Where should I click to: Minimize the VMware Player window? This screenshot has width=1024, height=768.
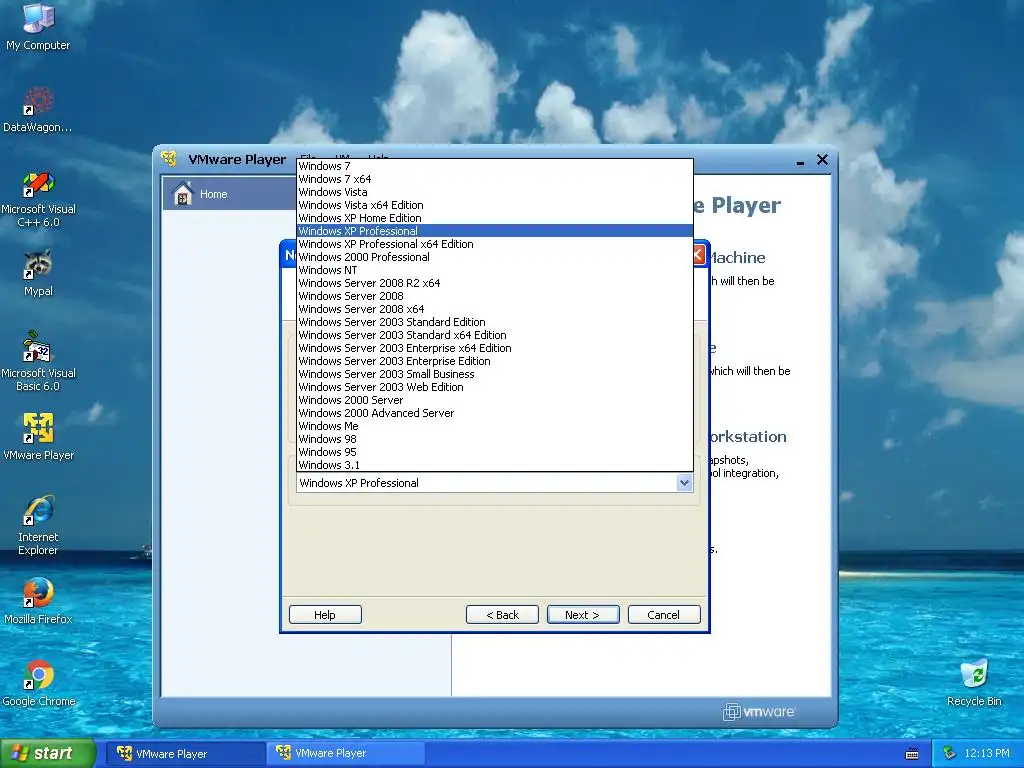(800, 161)
